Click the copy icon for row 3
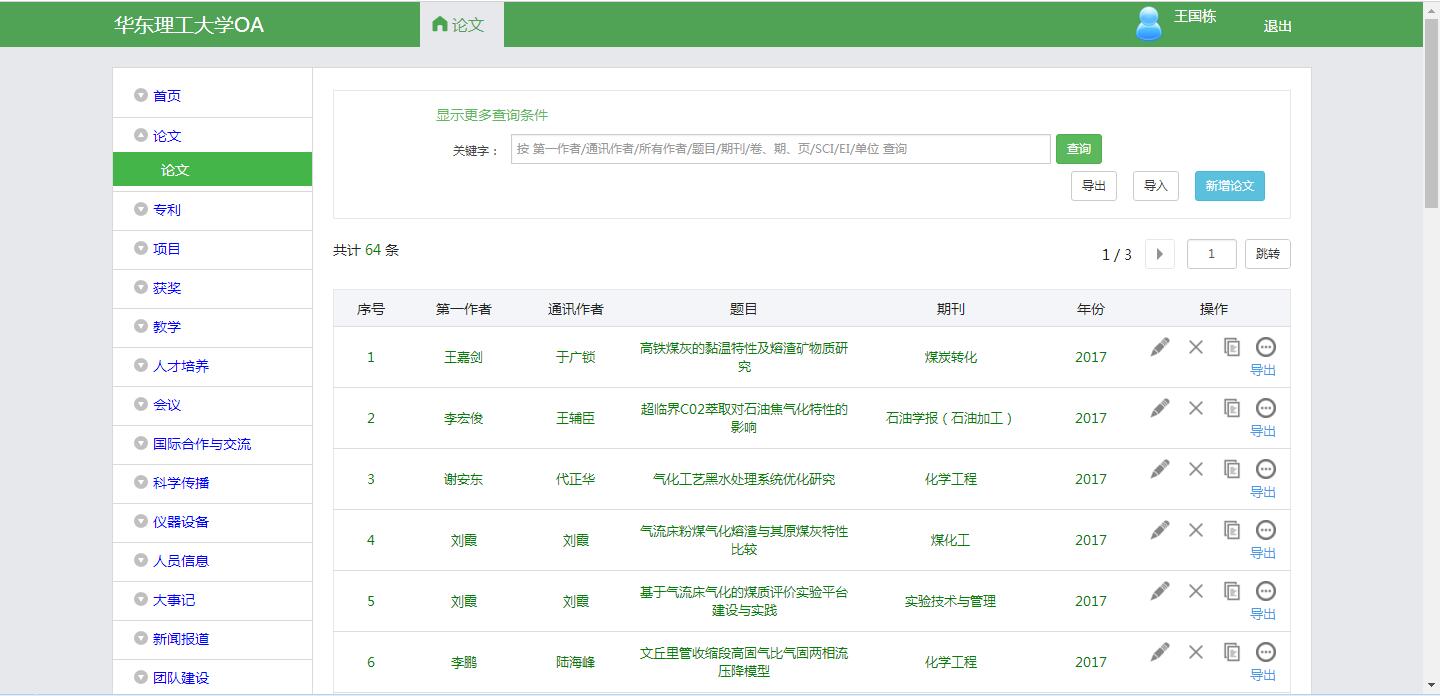The image size is (1440, 696). tap(1232, 469)
